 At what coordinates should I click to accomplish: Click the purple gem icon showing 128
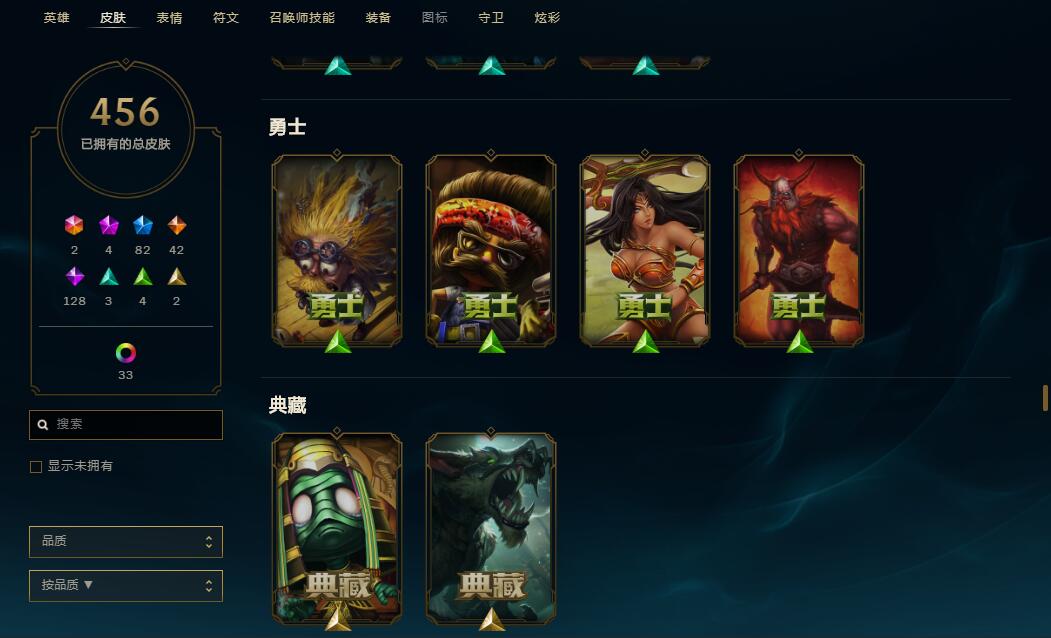[x=74, y=276]
